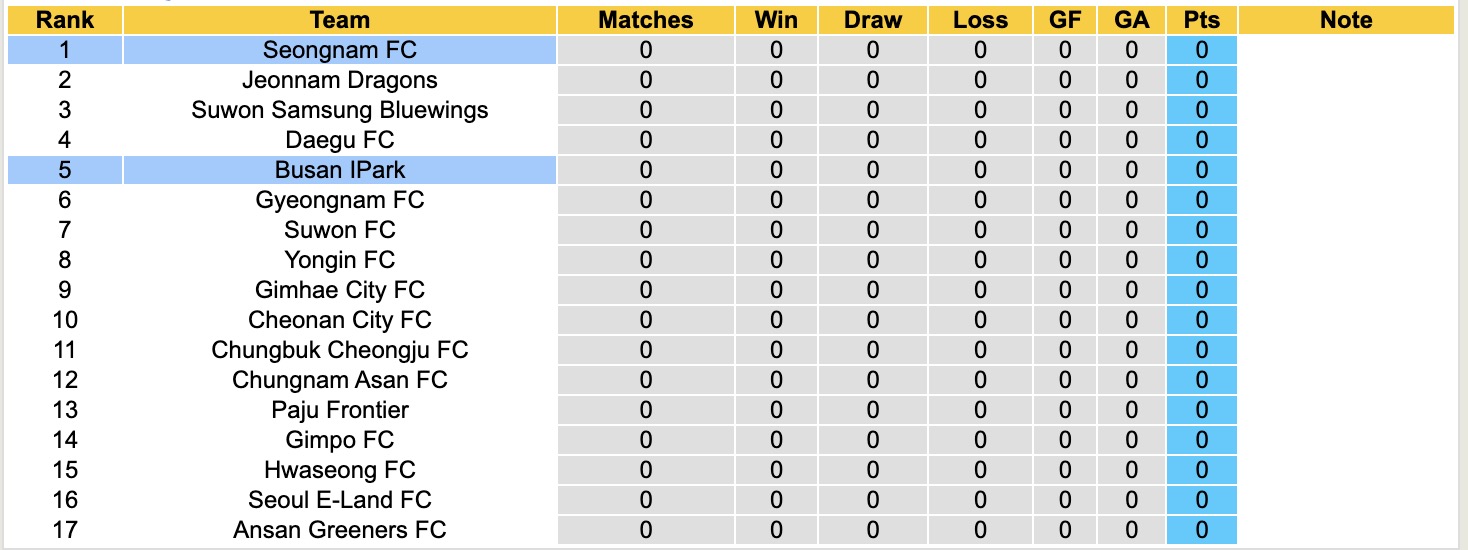Open Chungbuk Cheongju FC team entry

340,350
